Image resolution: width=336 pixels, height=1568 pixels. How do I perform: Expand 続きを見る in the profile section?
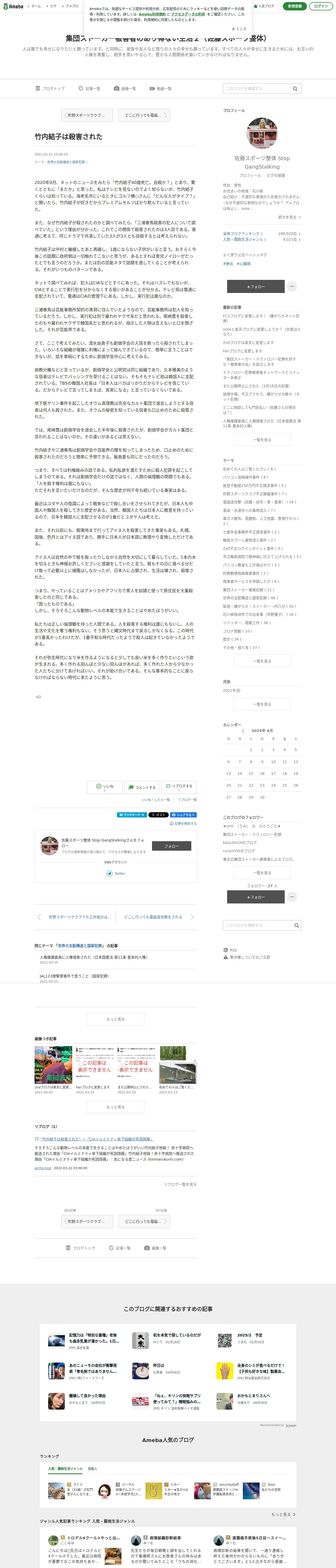(289, 217)
